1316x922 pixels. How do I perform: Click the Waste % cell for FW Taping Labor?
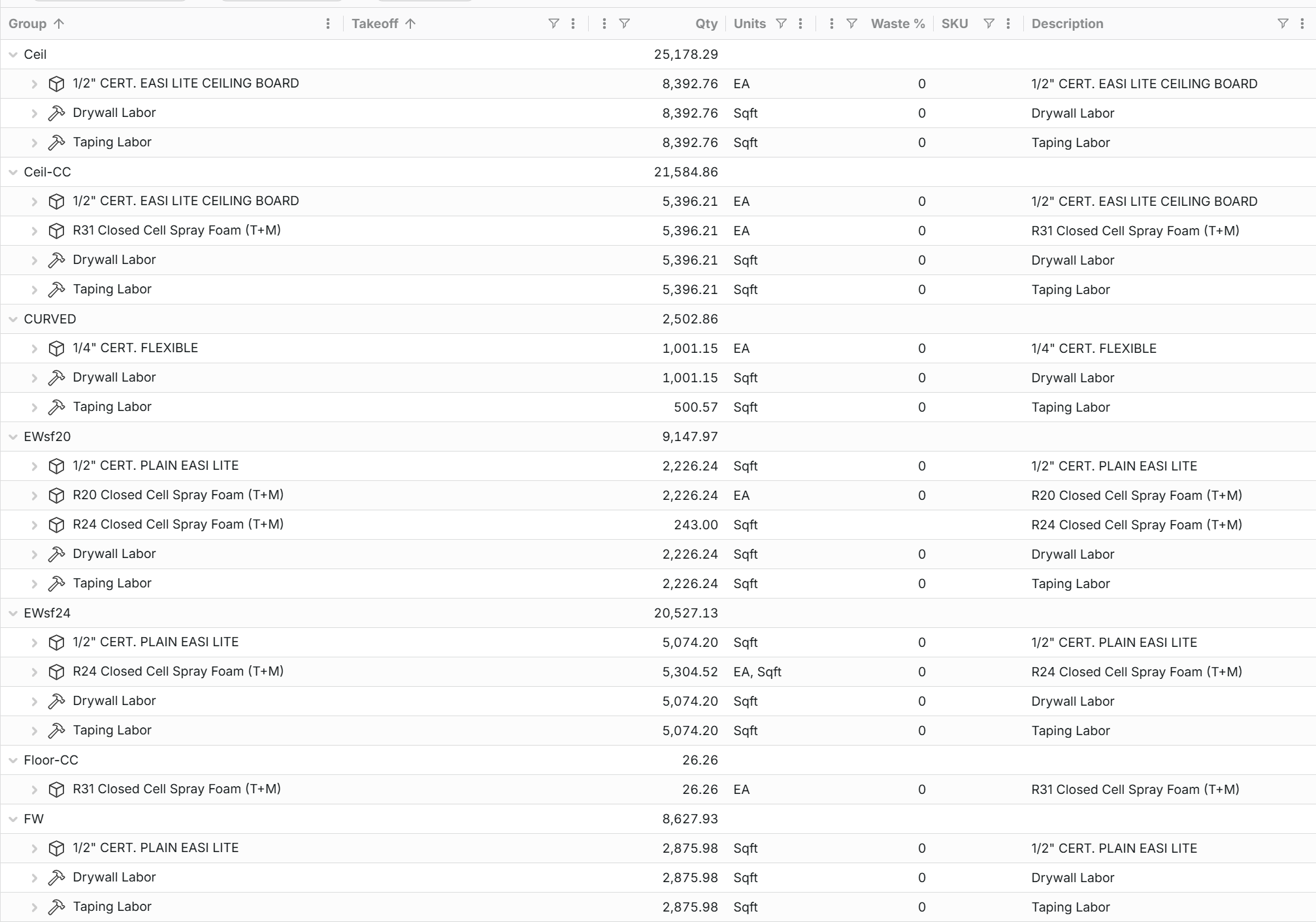(x=921, y=907)
